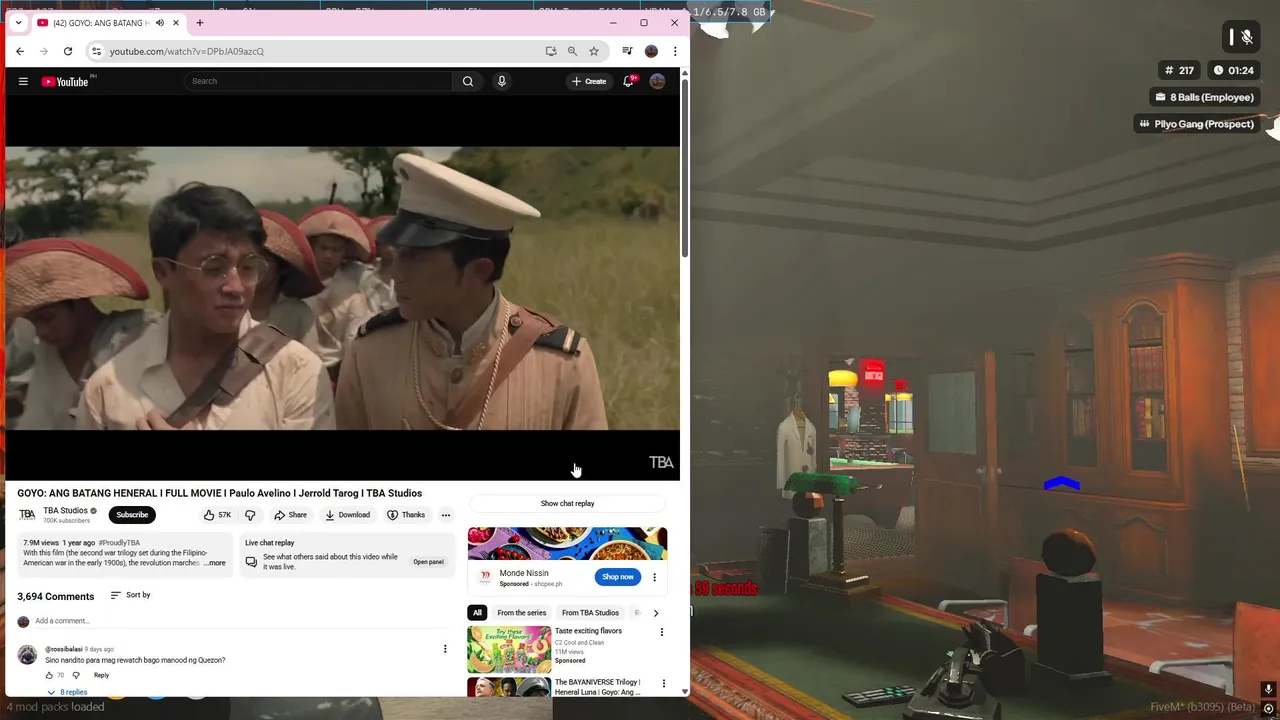The height and width of the screenshot is (720, 1280).
Task: Open the Create button menu
Action: tap(589, 81)
